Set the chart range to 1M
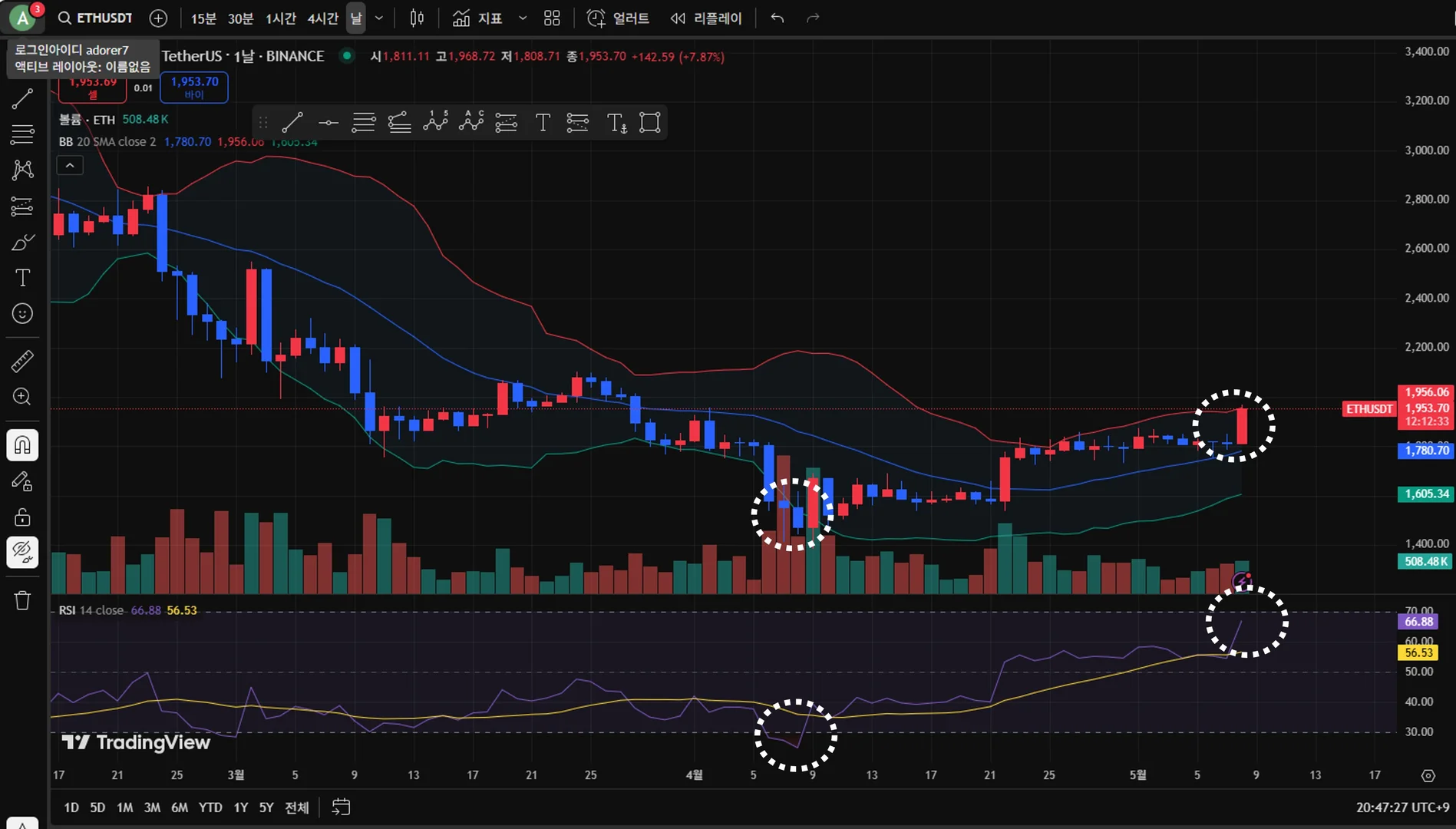The height and width of the screenshot is (829, 1456). pos(124,808)
